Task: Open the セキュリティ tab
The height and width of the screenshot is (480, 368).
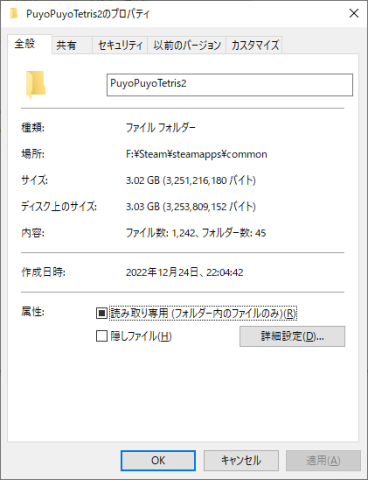Action: click(x=120, y=45)
